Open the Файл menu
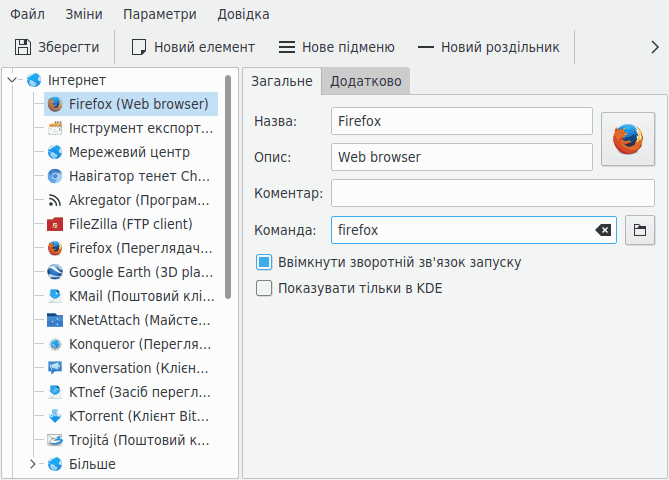The width and height of the screenshot is (669, 480). (x=27, y=15)
